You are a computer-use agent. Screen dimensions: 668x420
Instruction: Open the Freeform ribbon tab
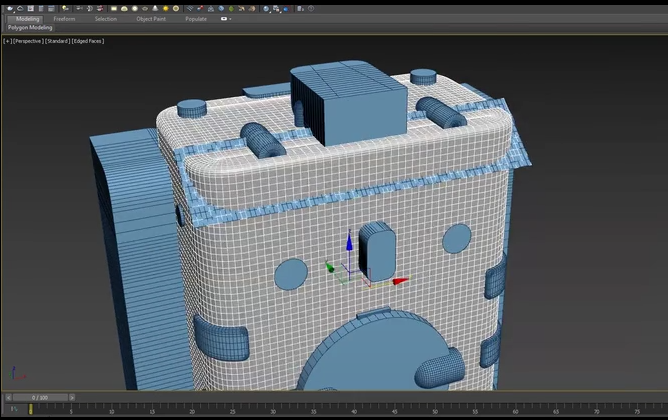click(65, 18)
